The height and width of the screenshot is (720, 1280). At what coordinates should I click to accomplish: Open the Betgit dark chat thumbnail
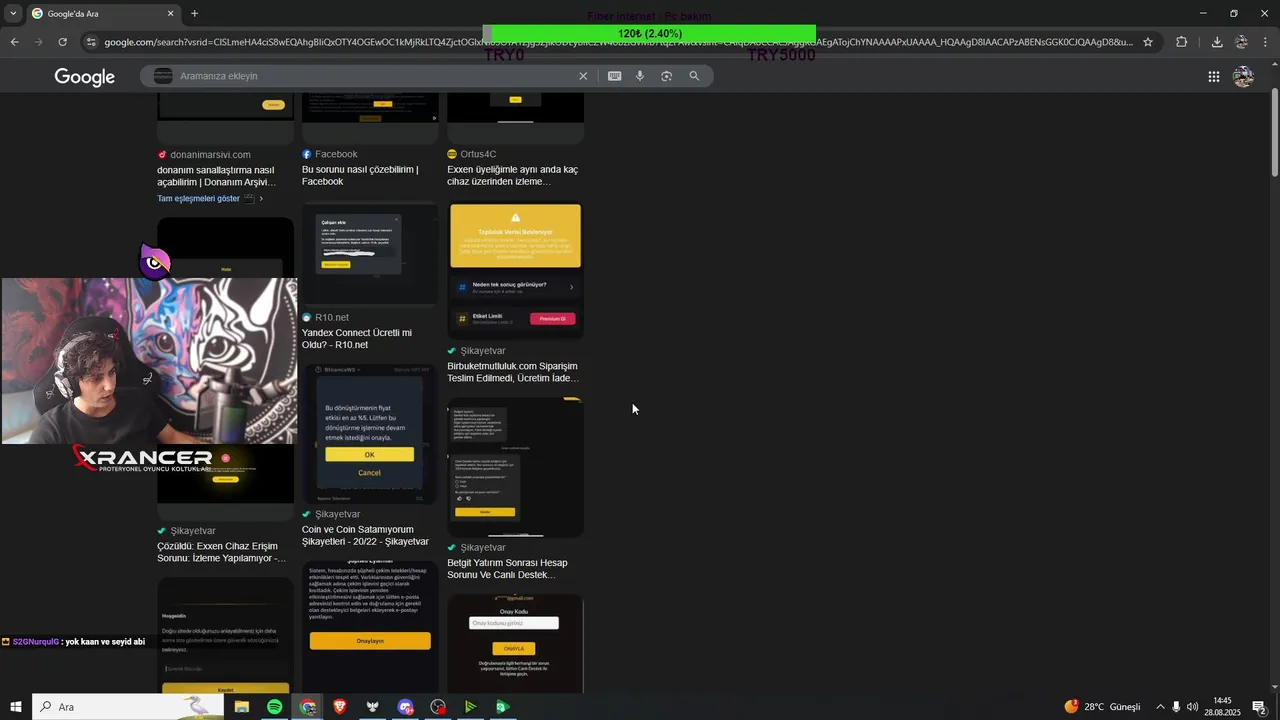[515, 466]
